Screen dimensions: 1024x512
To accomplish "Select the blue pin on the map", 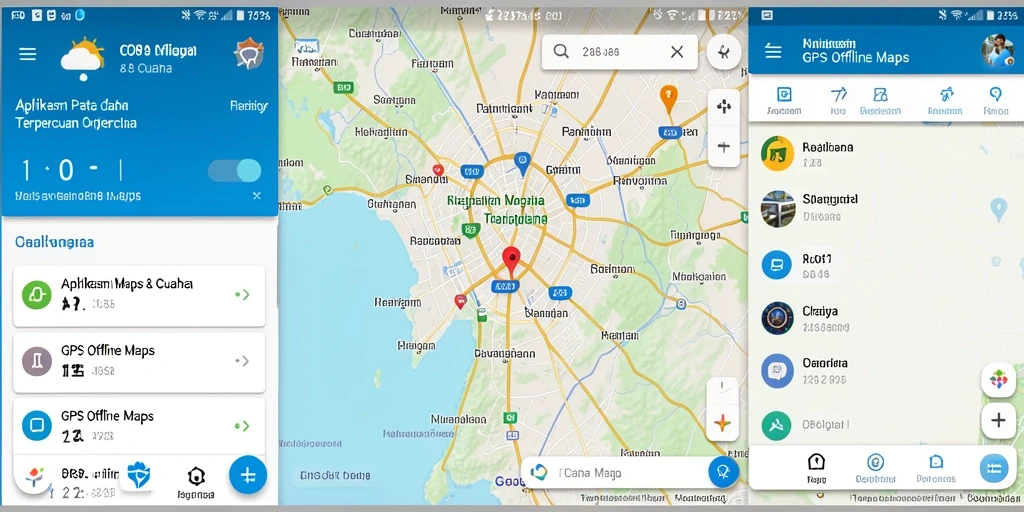I will point(522,163).
